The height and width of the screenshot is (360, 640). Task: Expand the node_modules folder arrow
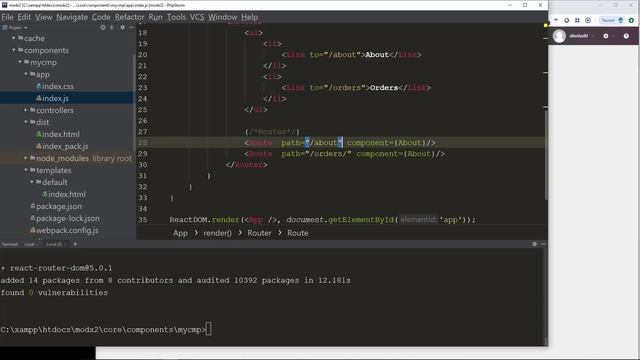click(26, 158)
